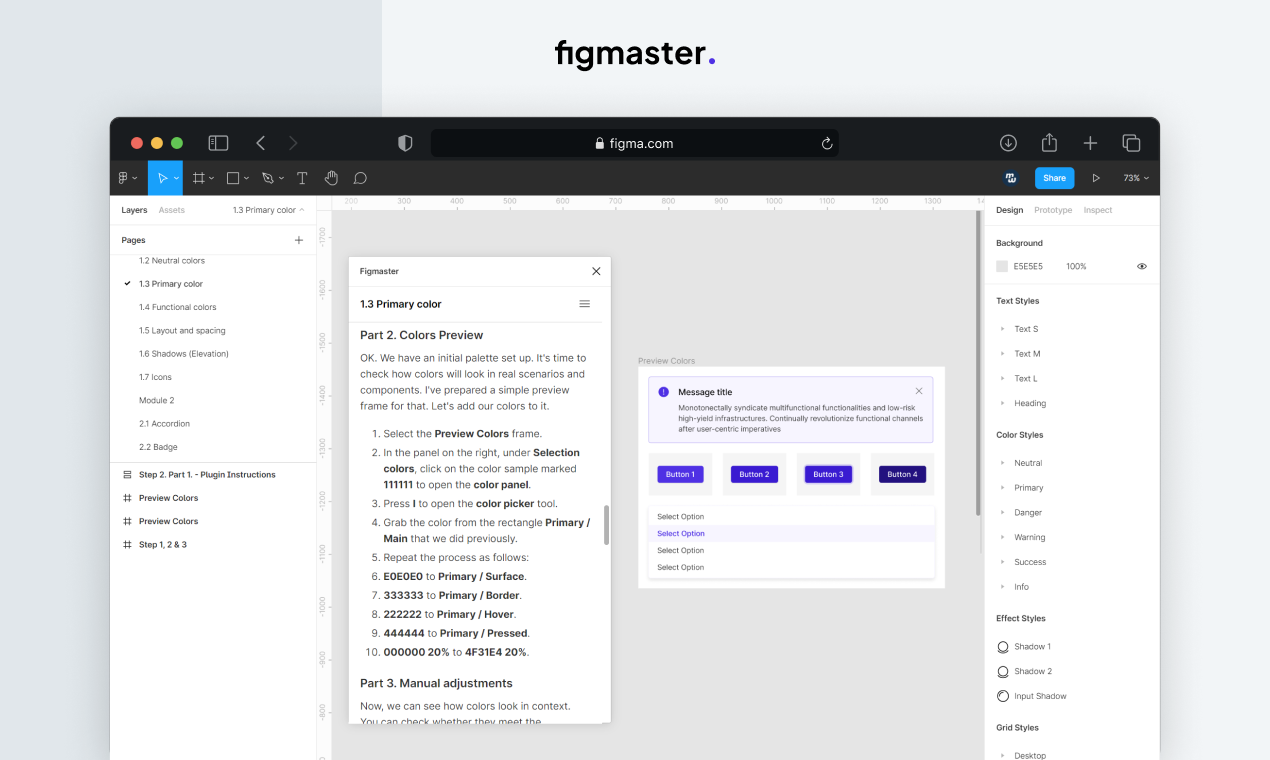The height and width of the screenshot is (760, 1270).
Task: Select the Rectangle shape tool
Action: click(x=232, y=177)
